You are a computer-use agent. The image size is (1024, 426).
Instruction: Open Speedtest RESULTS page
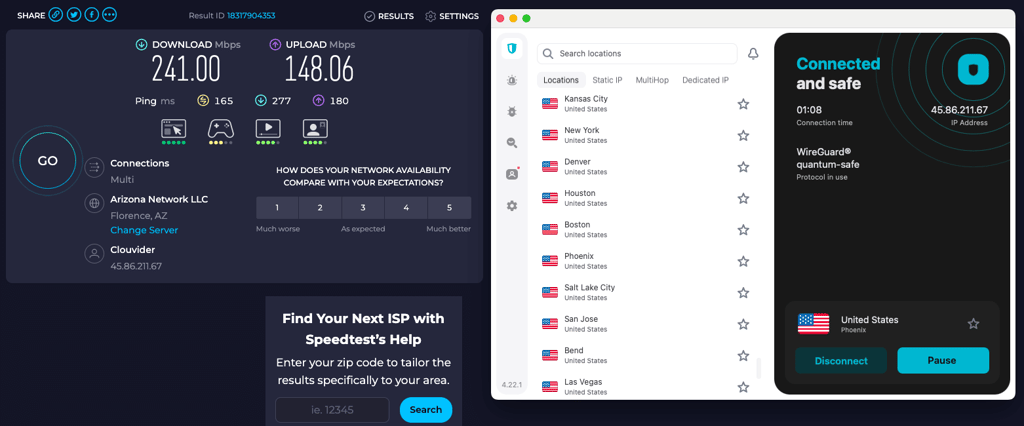389,16
